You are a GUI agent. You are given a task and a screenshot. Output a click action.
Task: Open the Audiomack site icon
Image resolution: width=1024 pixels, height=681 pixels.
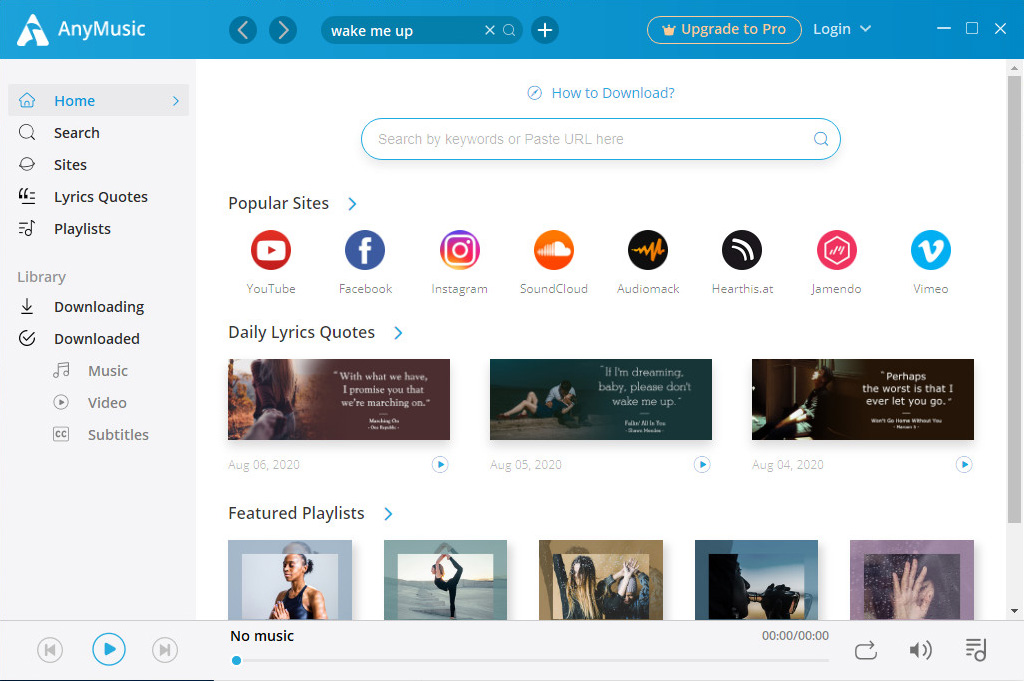648,250
